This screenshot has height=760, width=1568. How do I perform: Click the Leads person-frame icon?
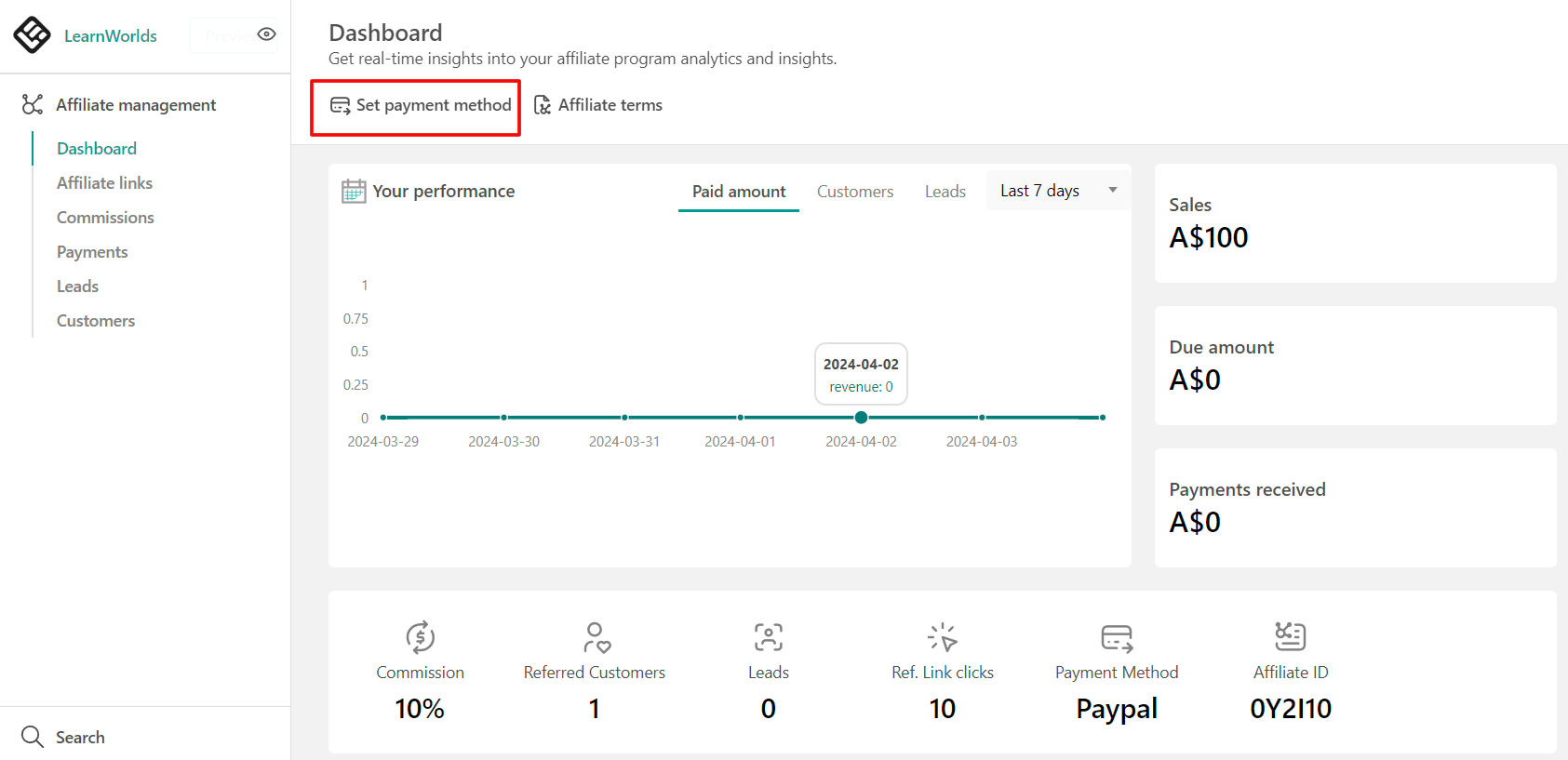(x=769, y=637)
